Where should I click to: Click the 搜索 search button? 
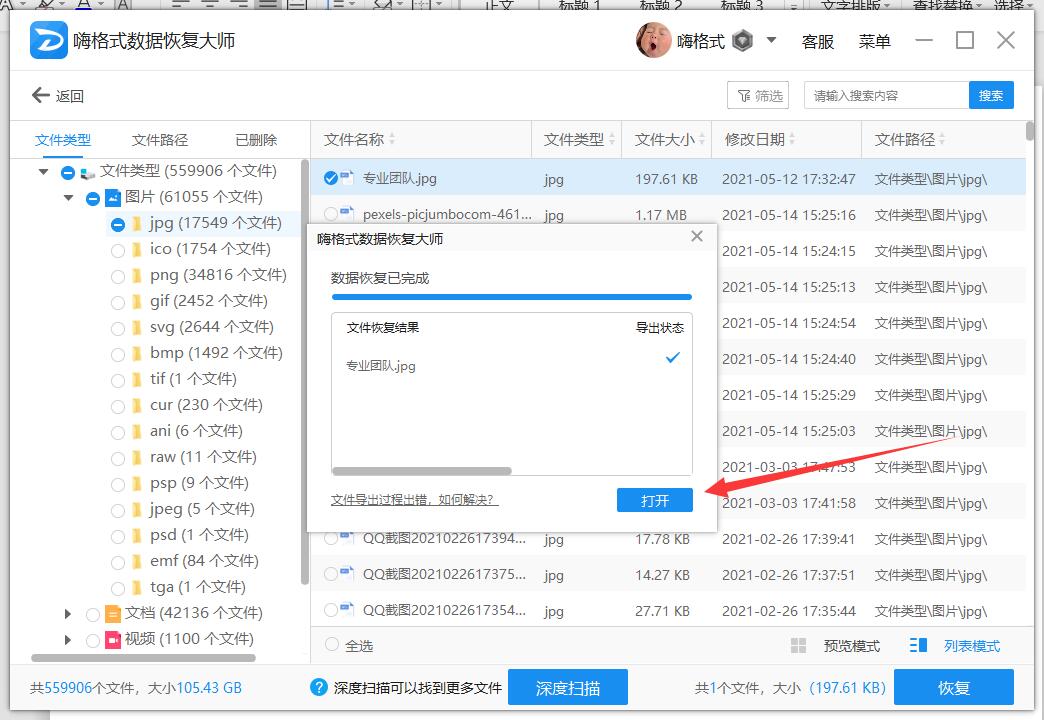991,95
